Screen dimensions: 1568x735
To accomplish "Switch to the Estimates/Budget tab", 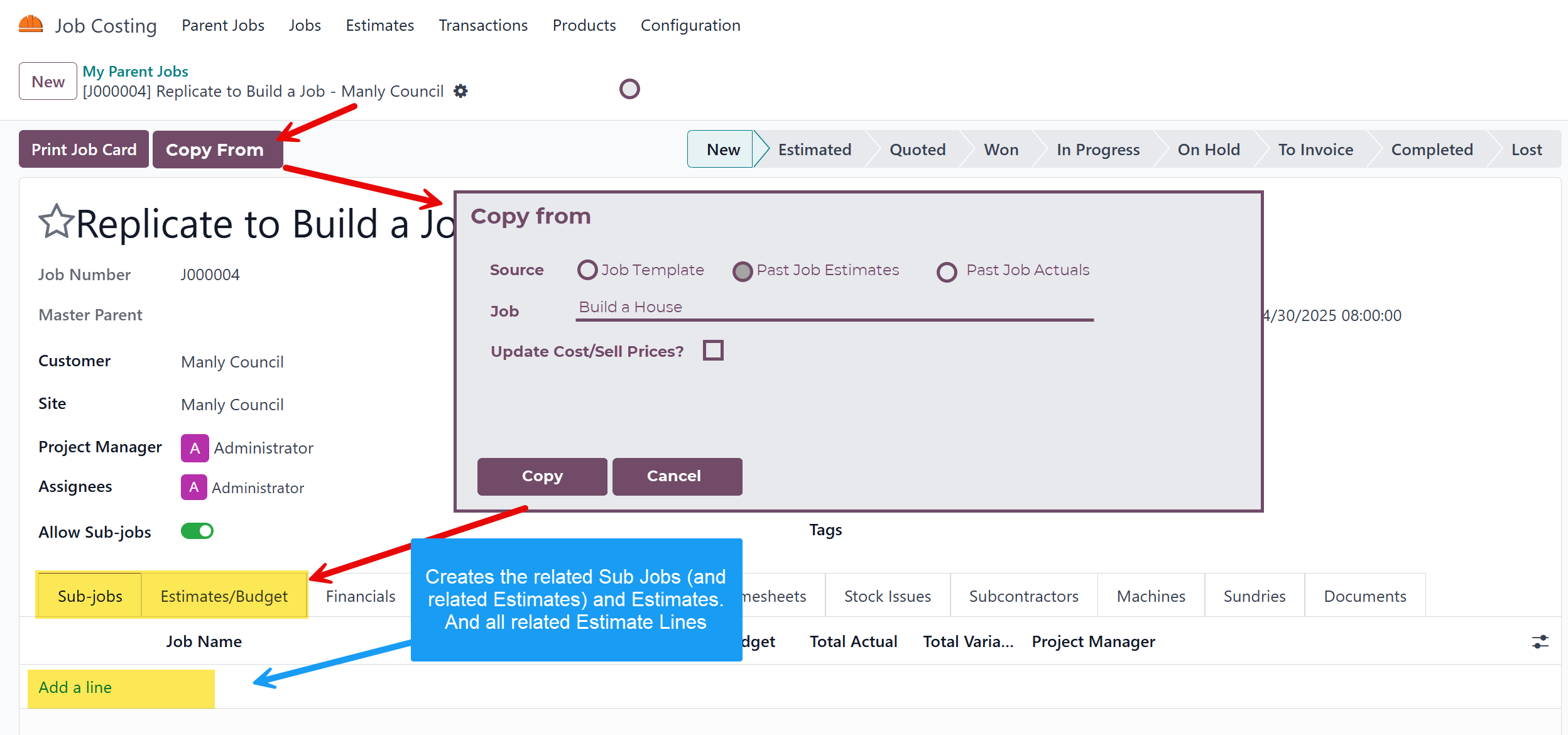I will point(224,596).
